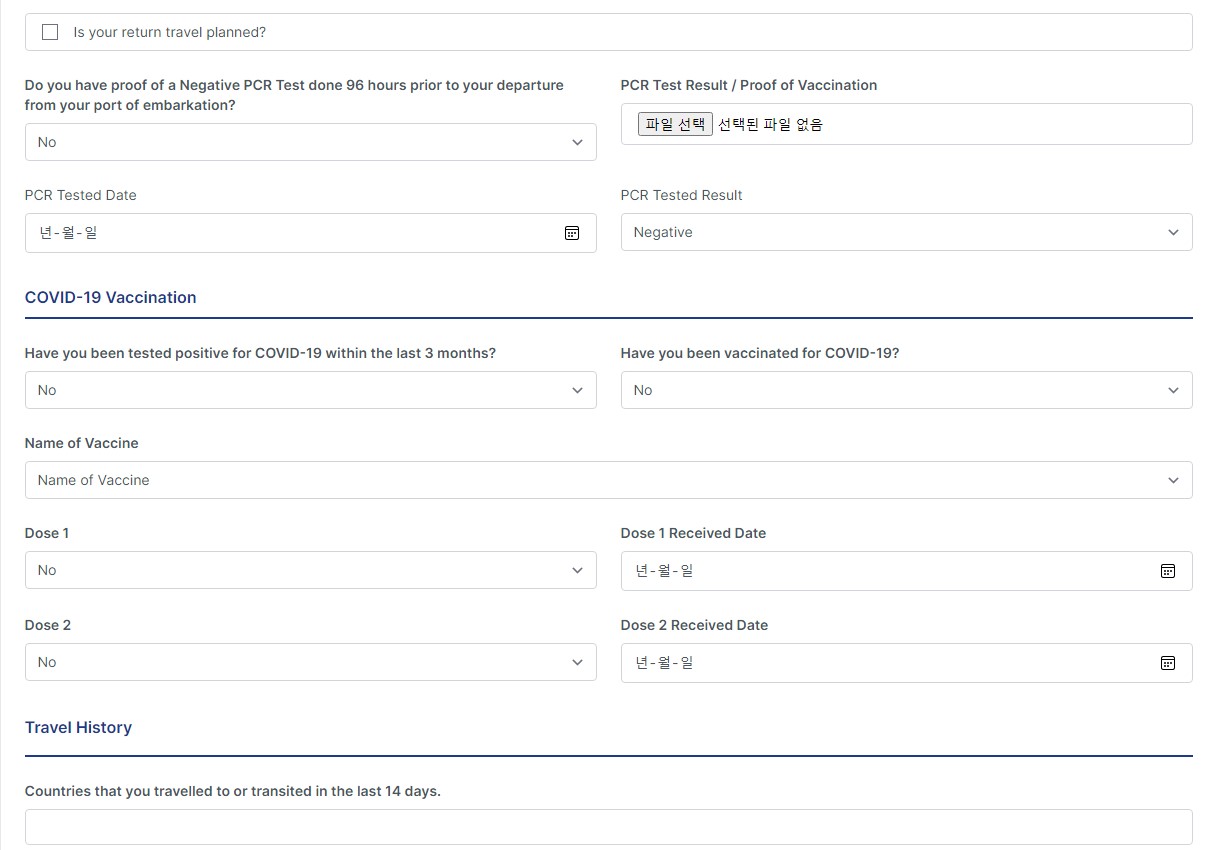Click the Dose 1 Received Date field
Screen dimensions: 1211x850
coord(907,571)
